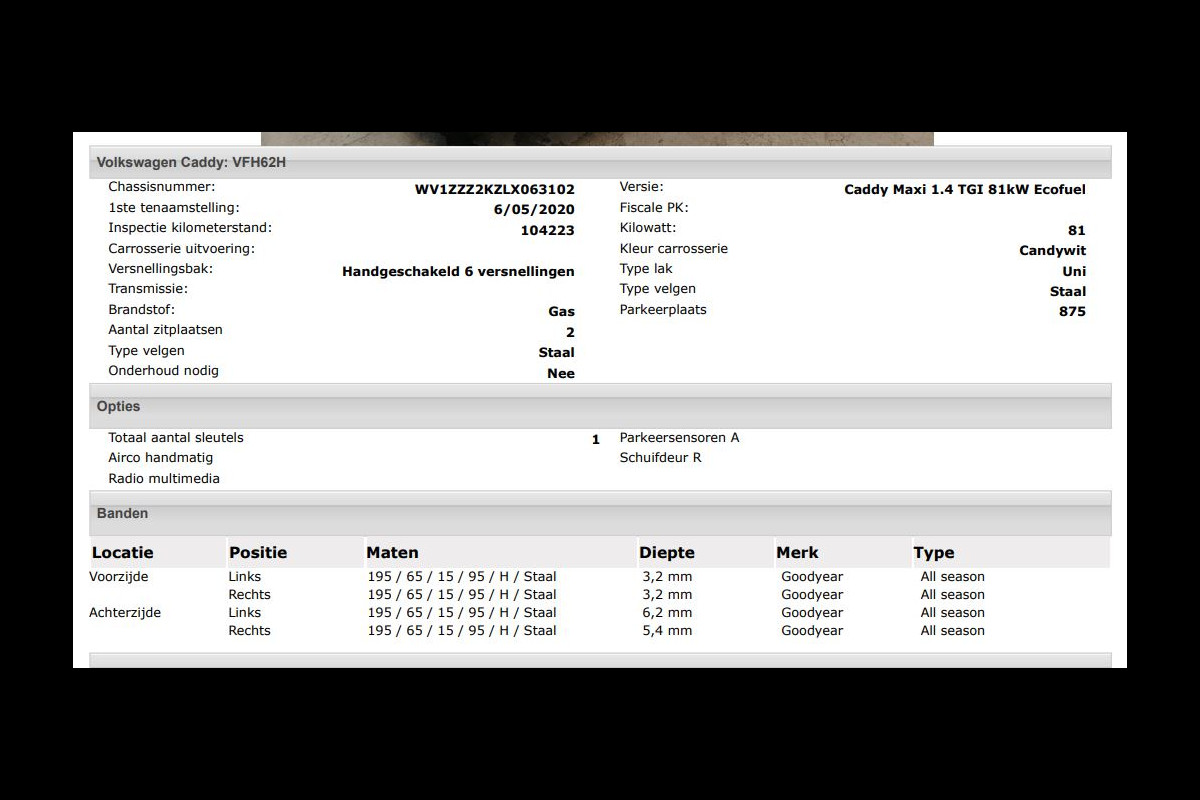Click the Volkswagen Caddy: VFH62H section header

click(191, 162)
